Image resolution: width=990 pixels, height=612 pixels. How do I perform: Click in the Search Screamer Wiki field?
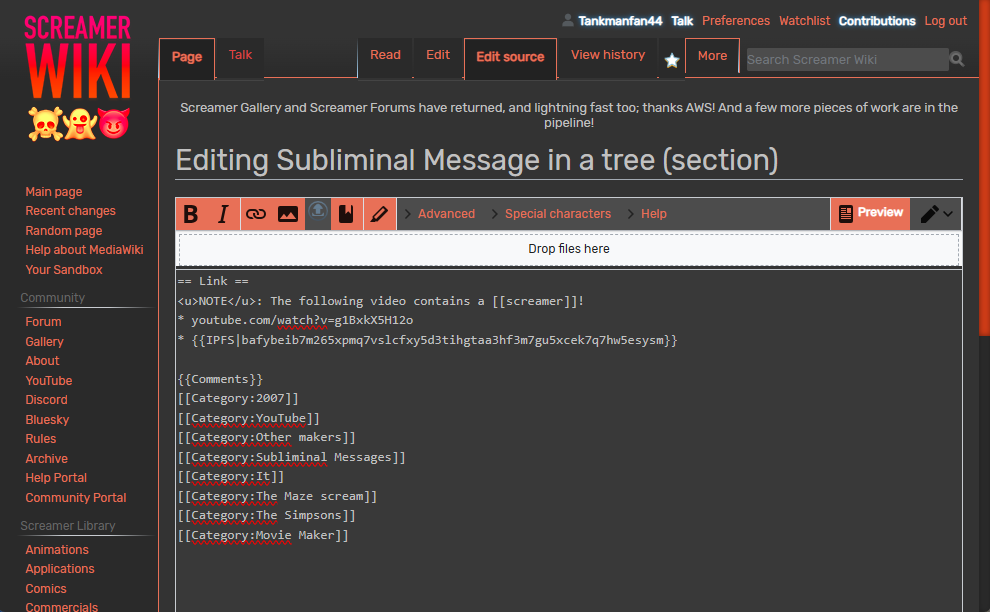(846, 60)
